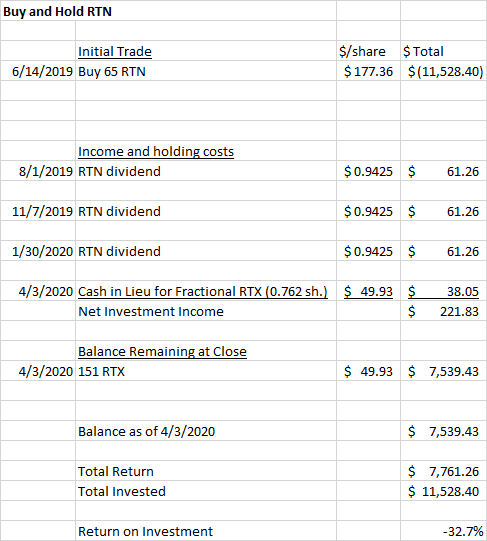Click the 'Net Investment Income' label cell
The width and height of the screenshot is (487, 541).
pyautogui.click(x=206, y=312)
